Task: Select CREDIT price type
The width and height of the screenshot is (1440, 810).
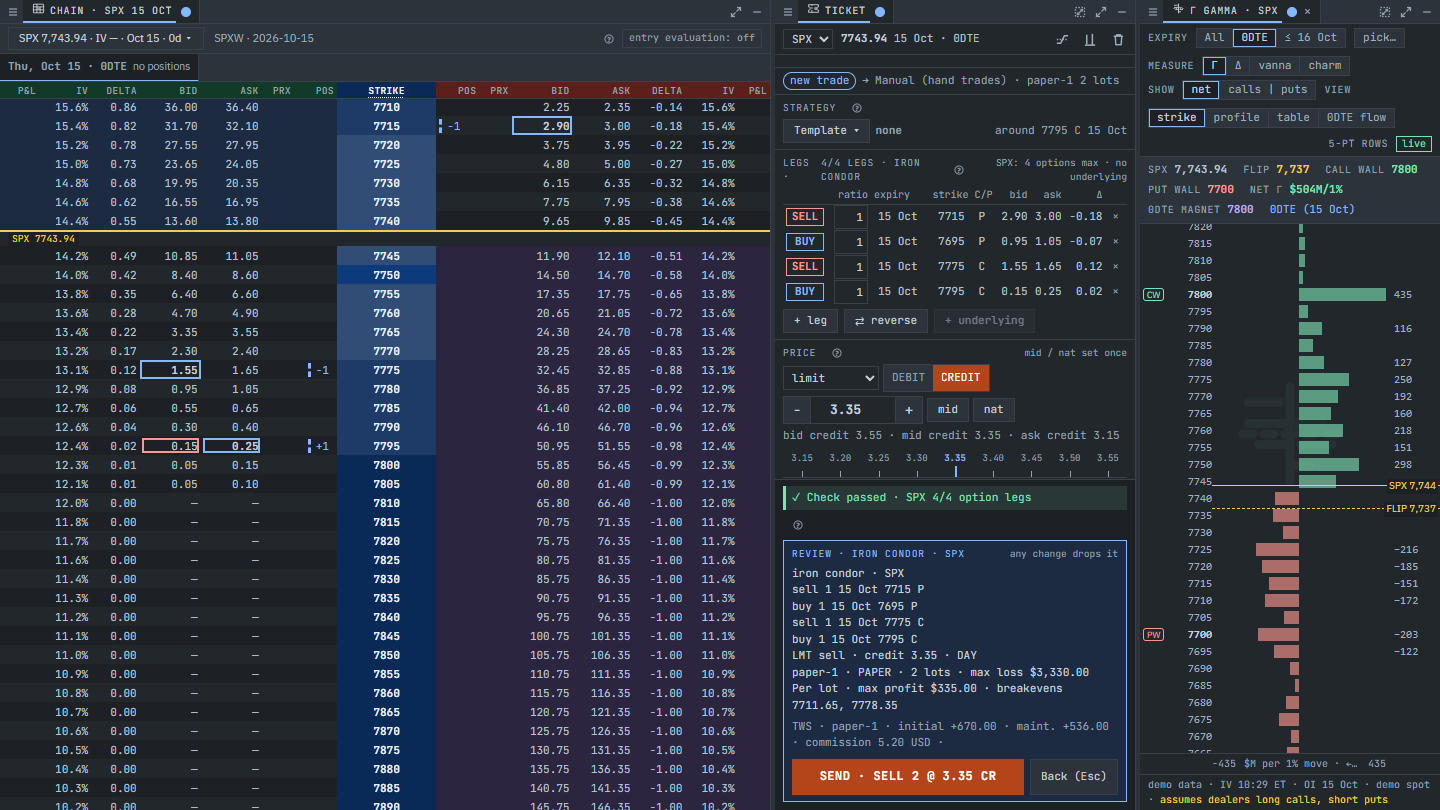Action: [x=961, y=378]
